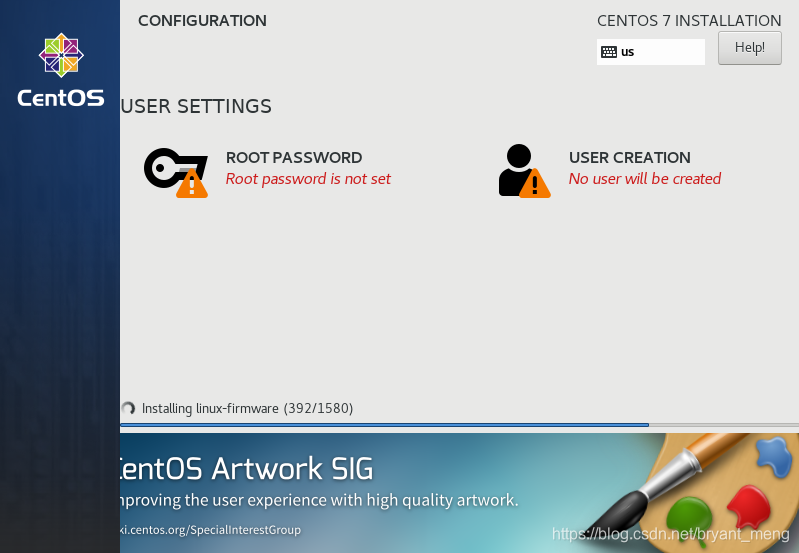799x553 pixels.
Task: Click the CentOS Artwork SIG banner
Action: (x=459, y=493)
